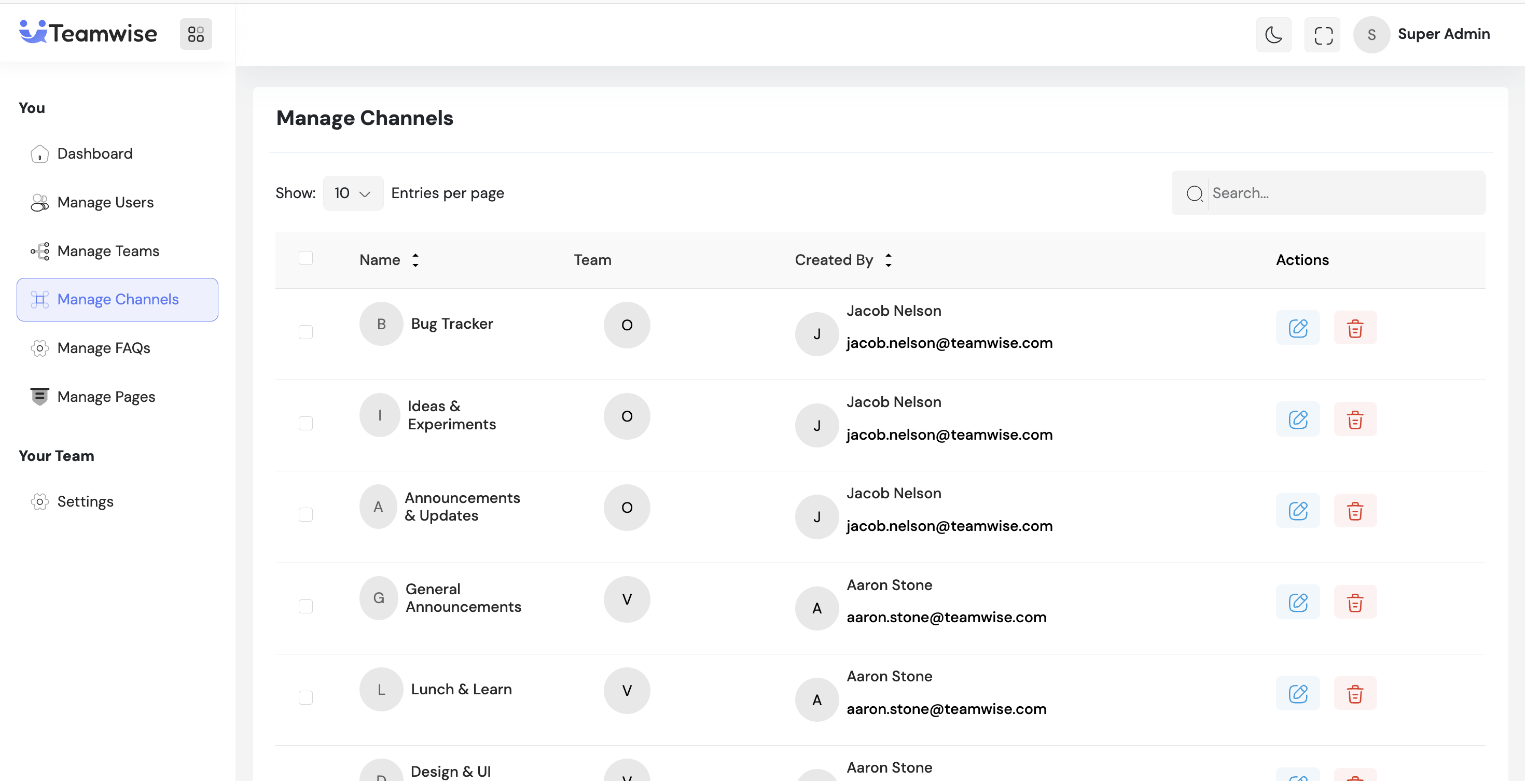Sort the table by Name column
The width and height of the screenshot is (1525, 784).
click(x=415, y=260)
